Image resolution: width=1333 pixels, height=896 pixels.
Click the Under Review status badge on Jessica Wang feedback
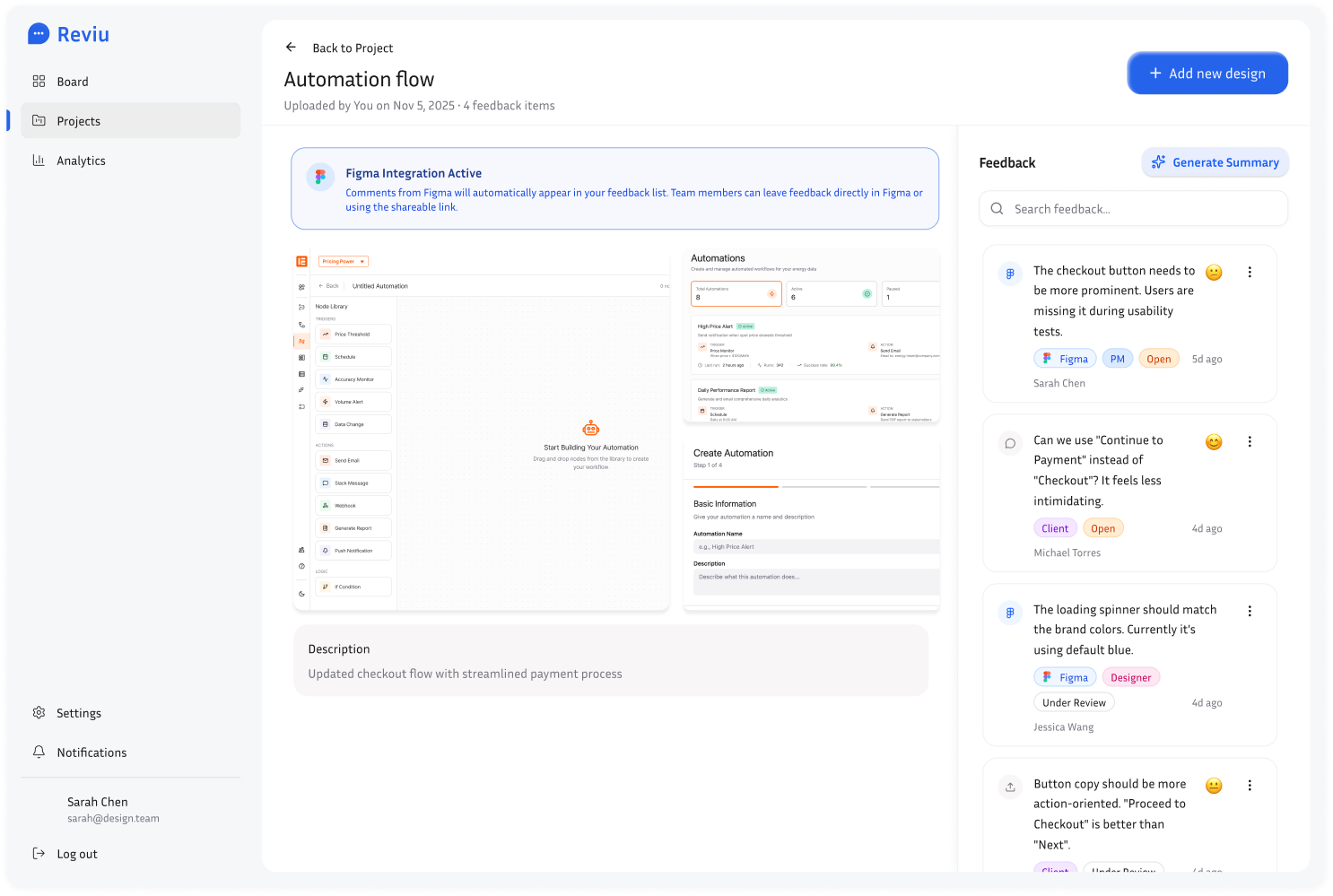(1074, 703)
